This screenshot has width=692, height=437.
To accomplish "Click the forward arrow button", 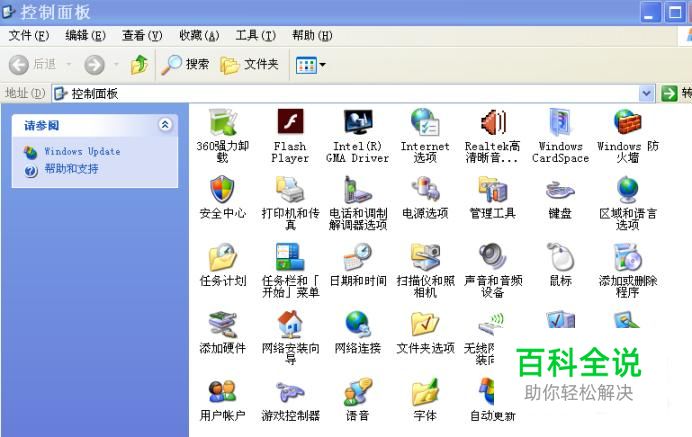I will pos(94,65).
